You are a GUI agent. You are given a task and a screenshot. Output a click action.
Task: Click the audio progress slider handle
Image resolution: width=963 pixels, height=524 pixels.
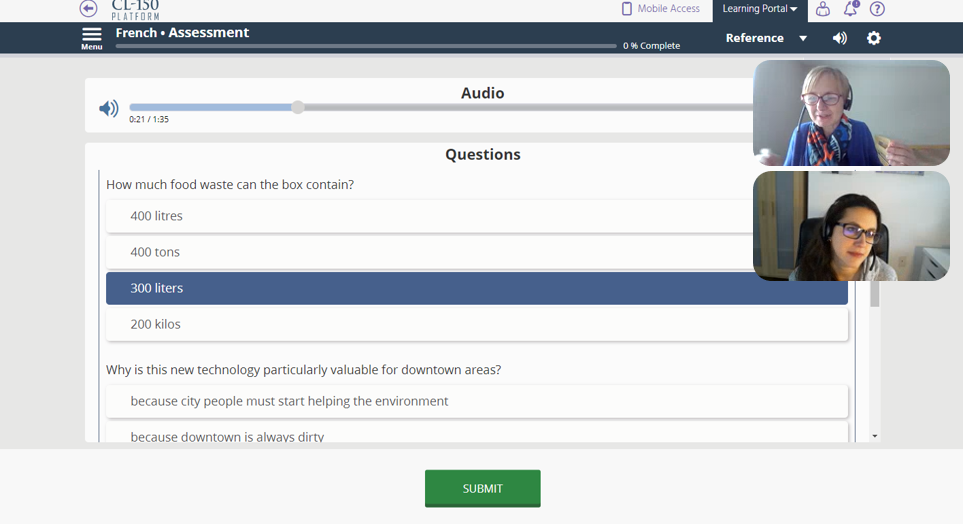pyautogui.click(x=298, y=107)
